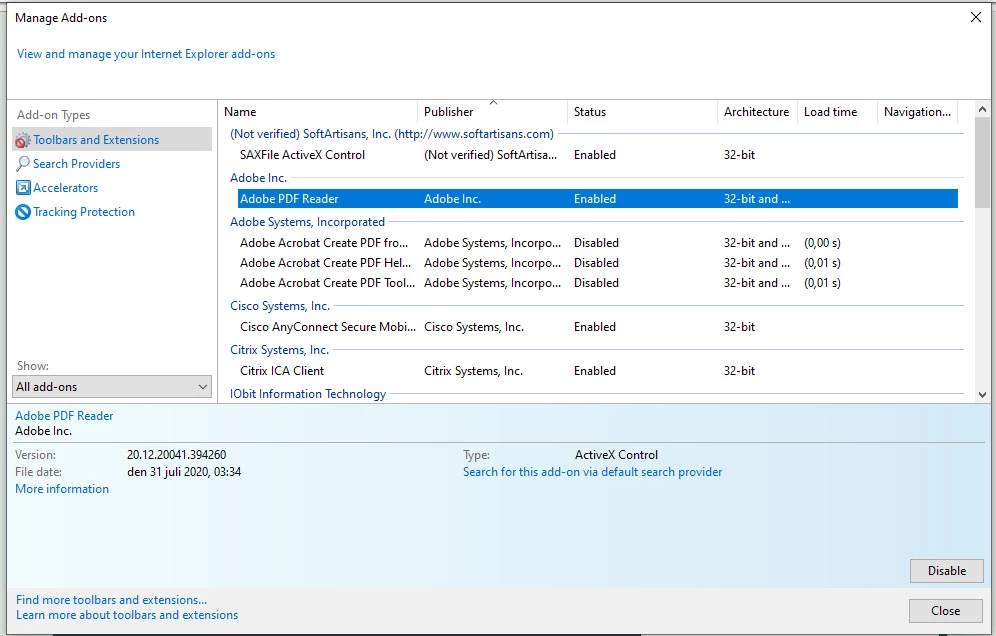Screen dimensions: 996x636
Task: Click scrollbar up arrow in add-on list
Action: (x=982, y=109)
